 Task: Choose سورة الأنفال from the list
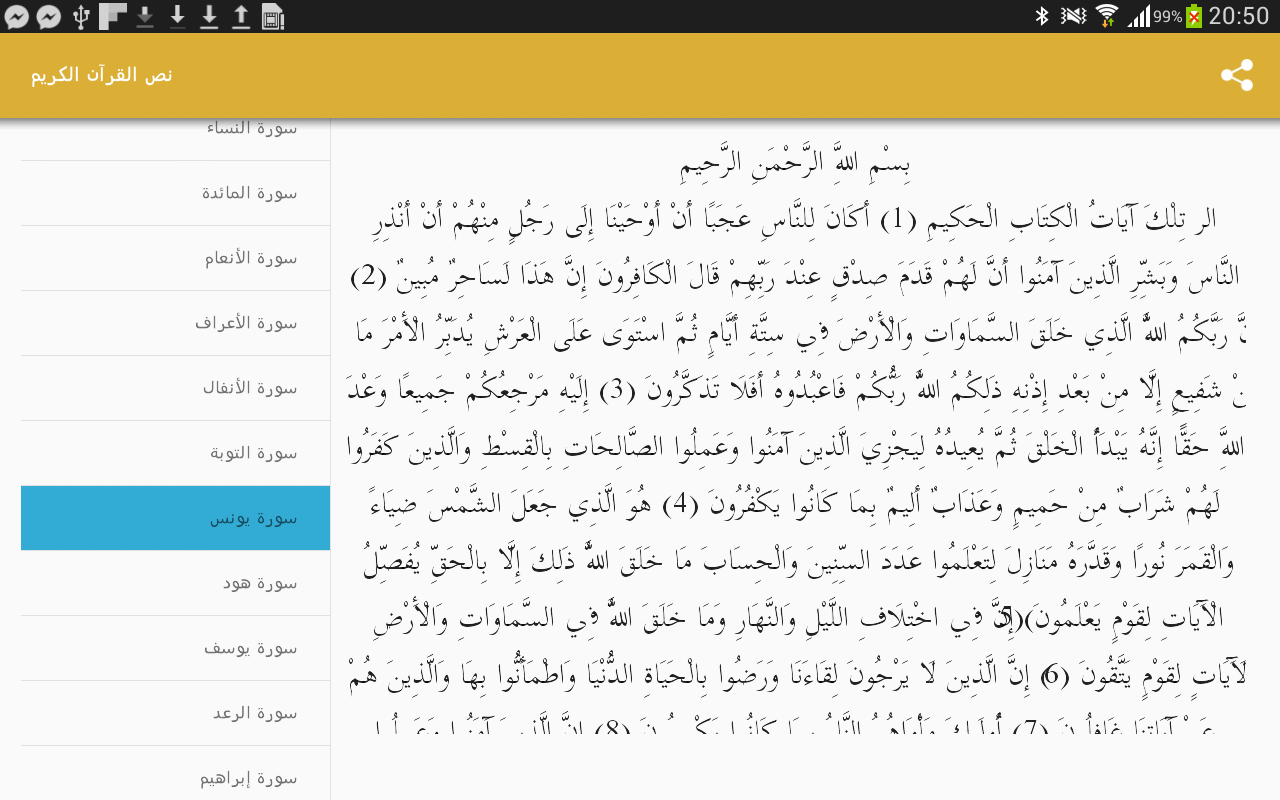tap(175, 388)
